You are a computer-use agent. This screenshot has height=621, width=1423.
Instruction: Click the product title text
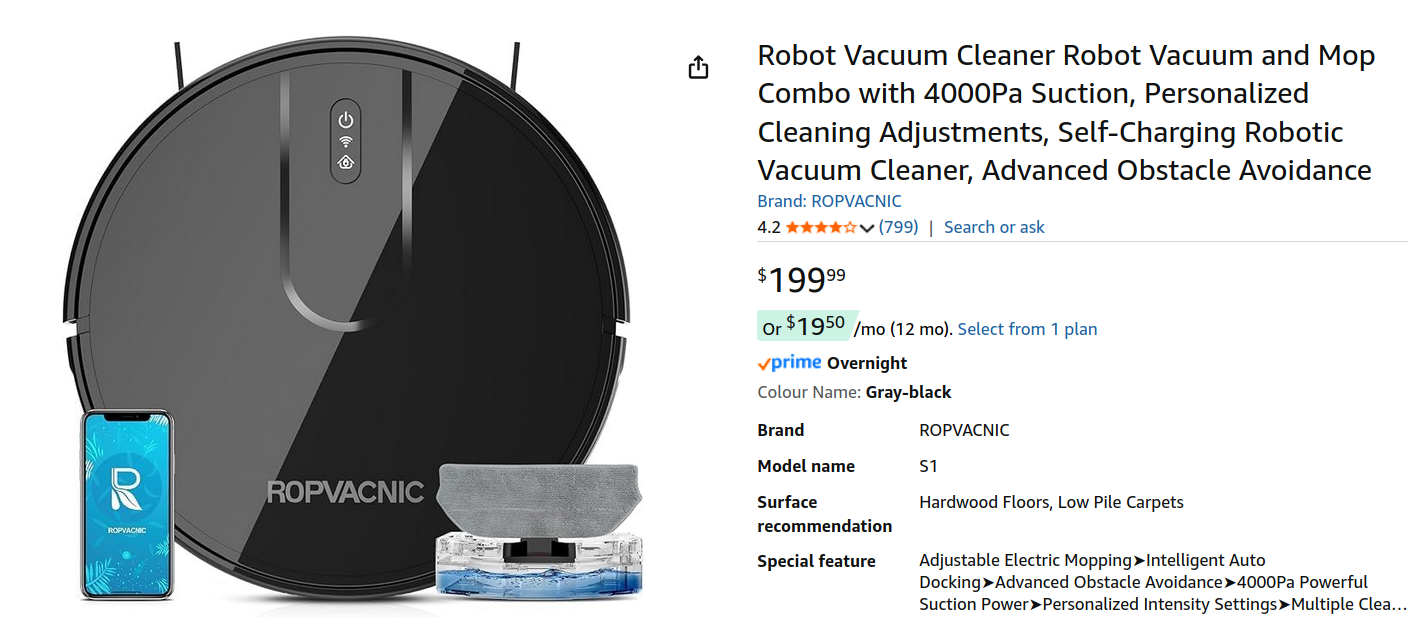[x=1066, y=112]
